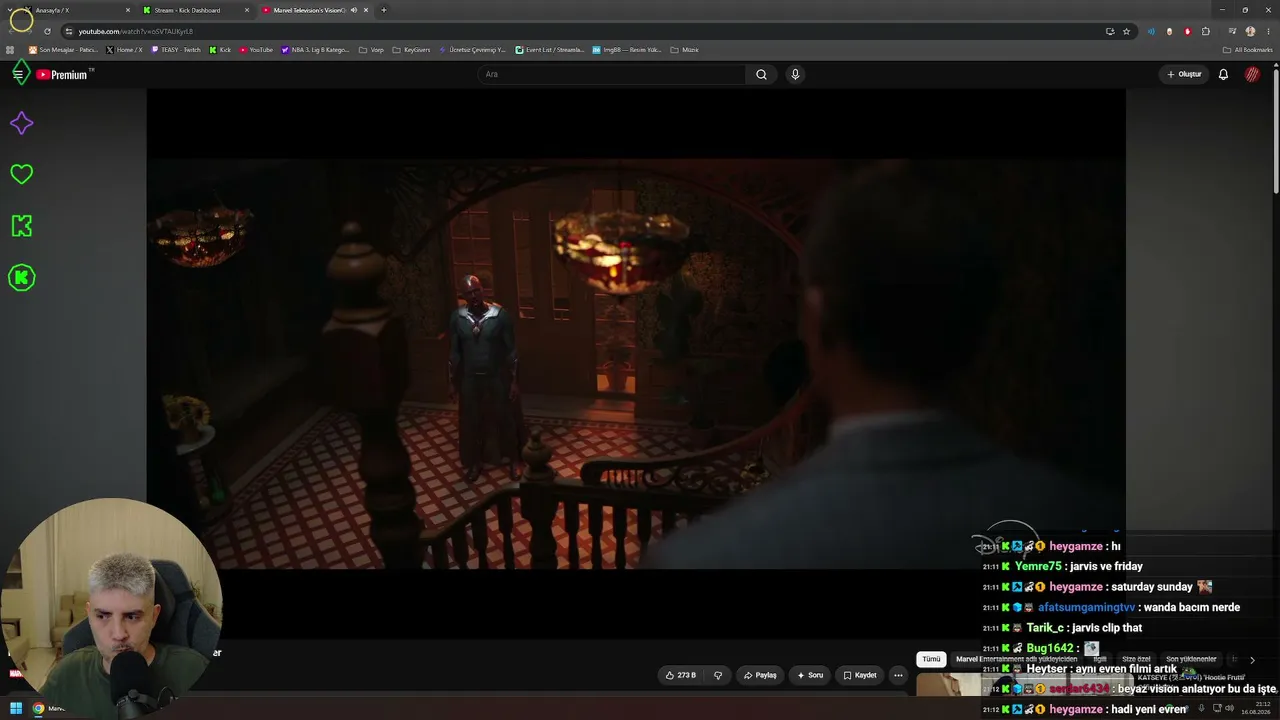Install app icon in address bar
This screenshot has width=1280, height=720.
click(x=1110, y=31)
